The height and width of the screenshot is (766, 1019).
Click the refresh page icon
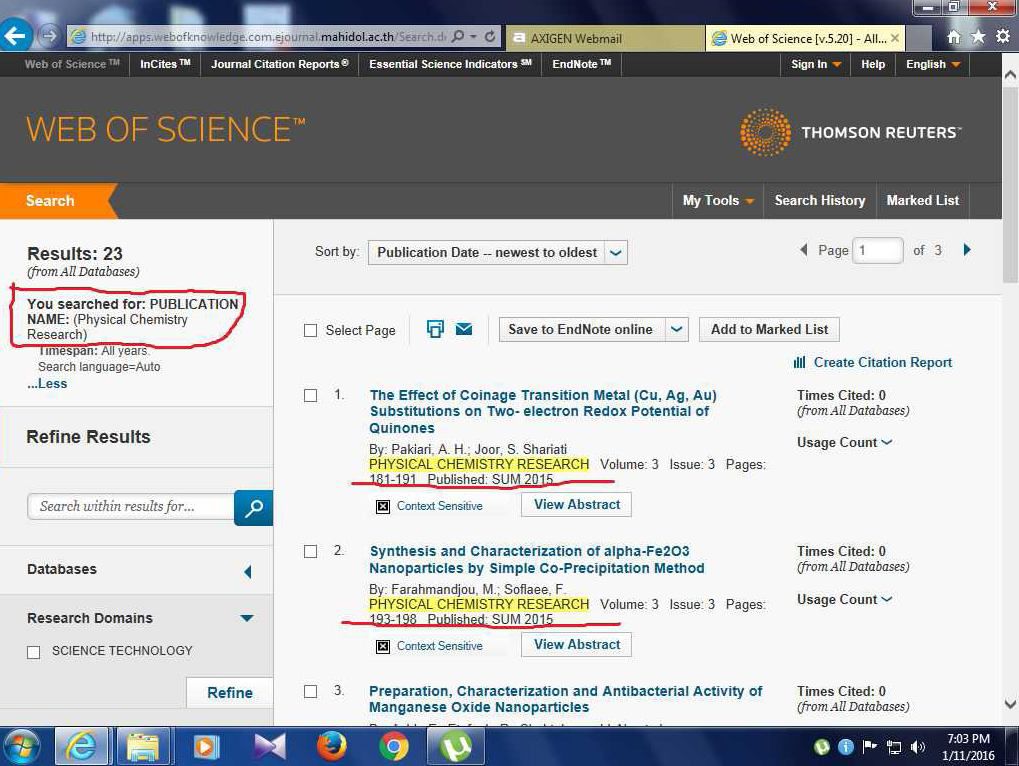pyautogui.click(x=490, y=36)
